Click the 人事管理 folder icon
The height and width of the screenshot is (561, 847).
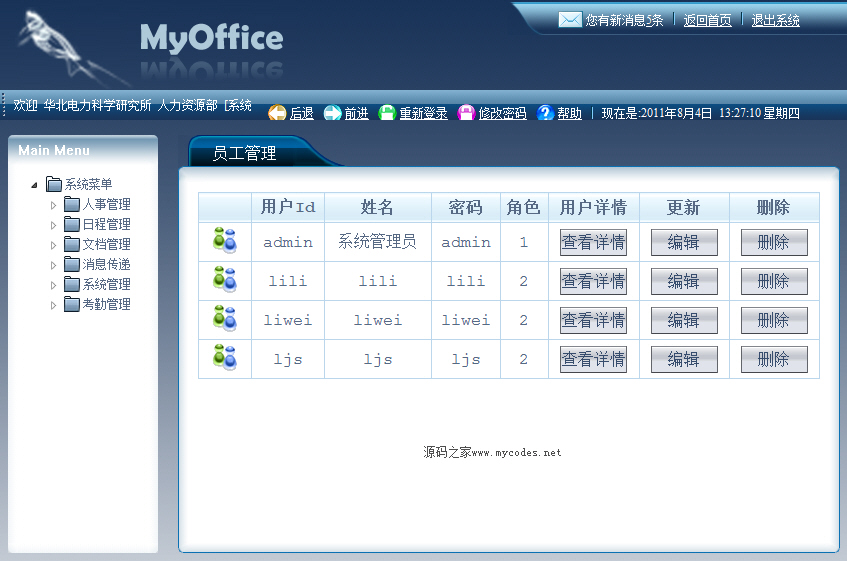pos(72,204)
